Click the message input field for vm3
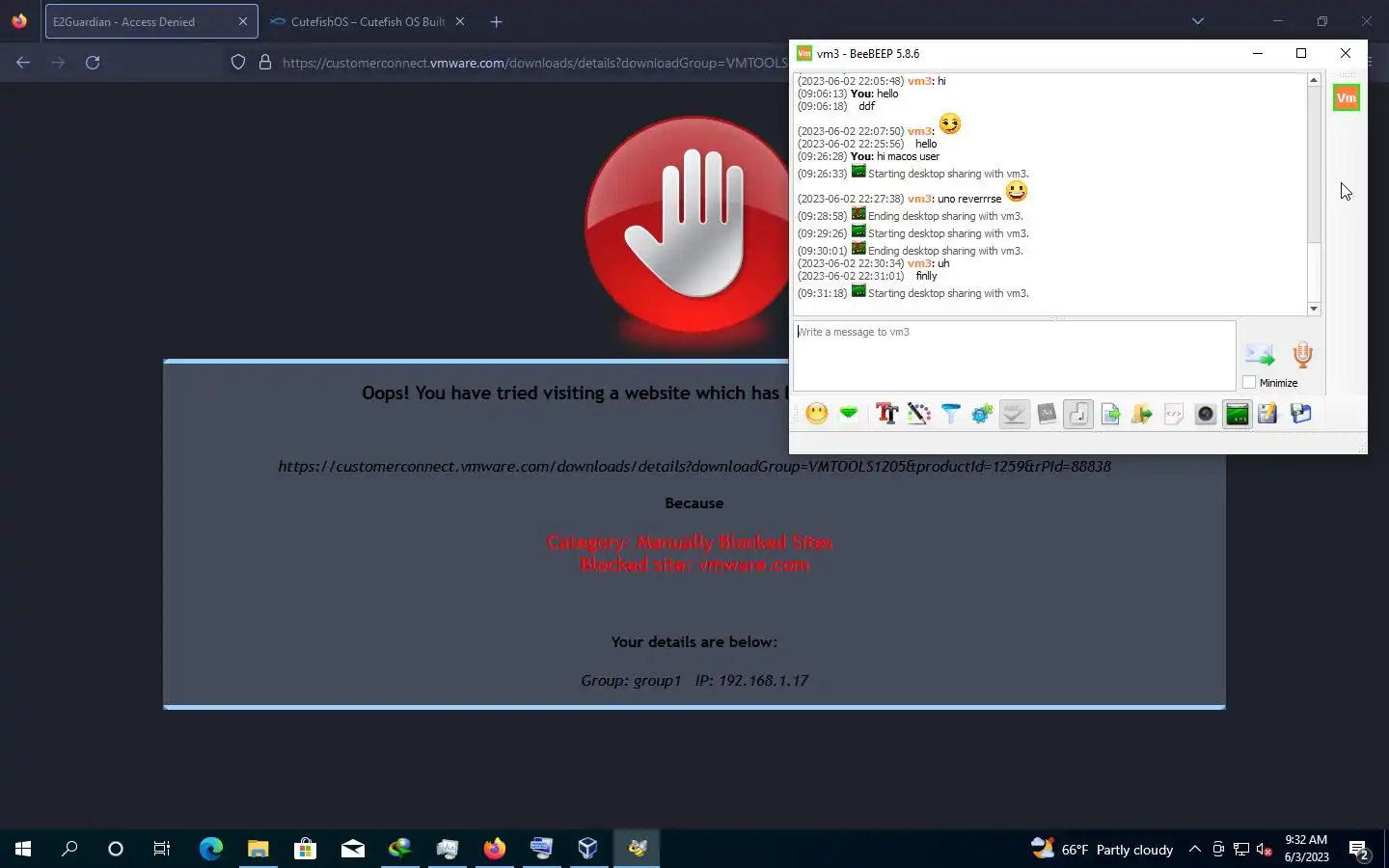Screen dimensions: 1389x868 point(1014,356)
